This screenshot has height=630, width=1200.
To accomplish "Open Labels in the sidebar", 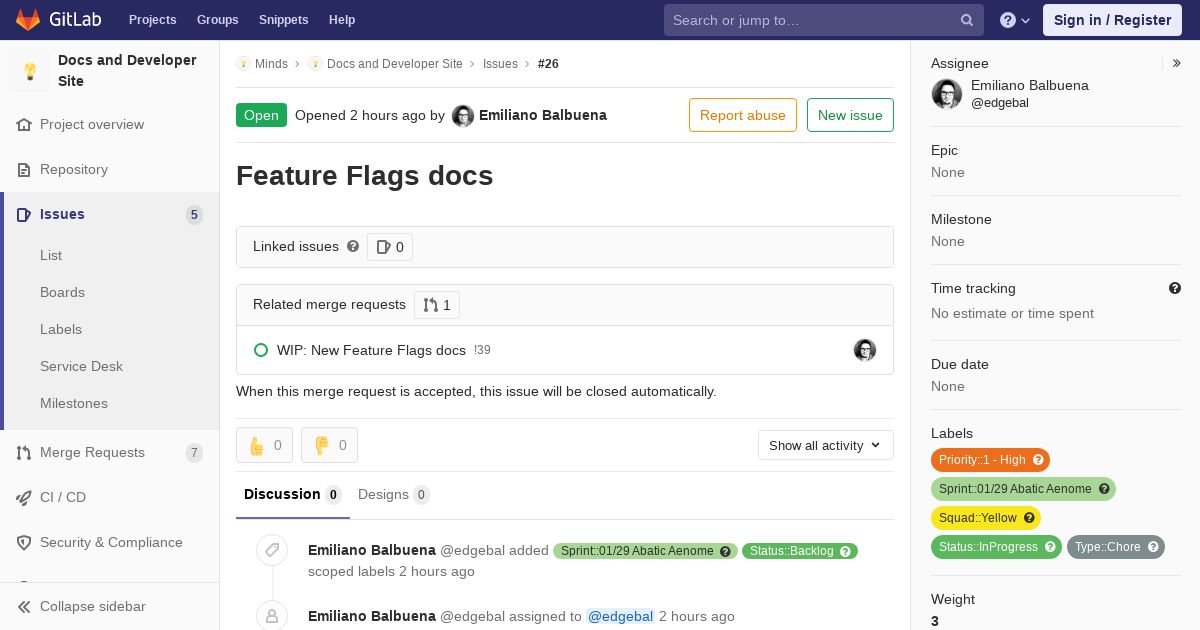I will click(x=61, y=329).
